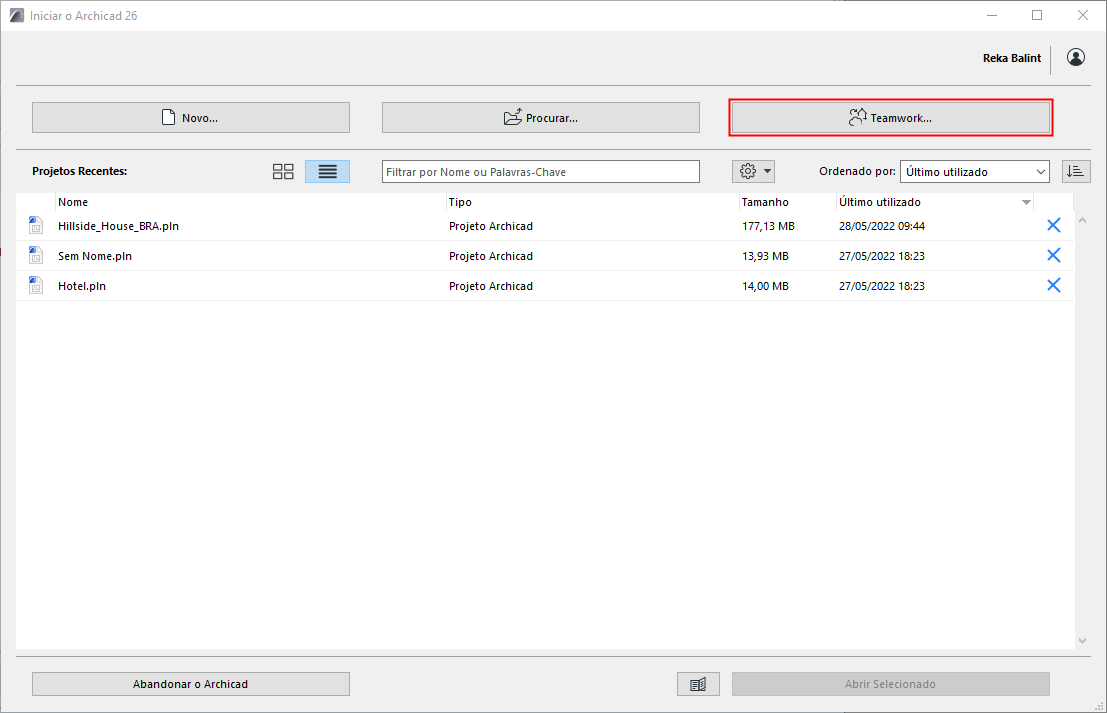Open the Teamwork... button
The width and height of the screenshot is (1107, 713).
coord(890,117)
